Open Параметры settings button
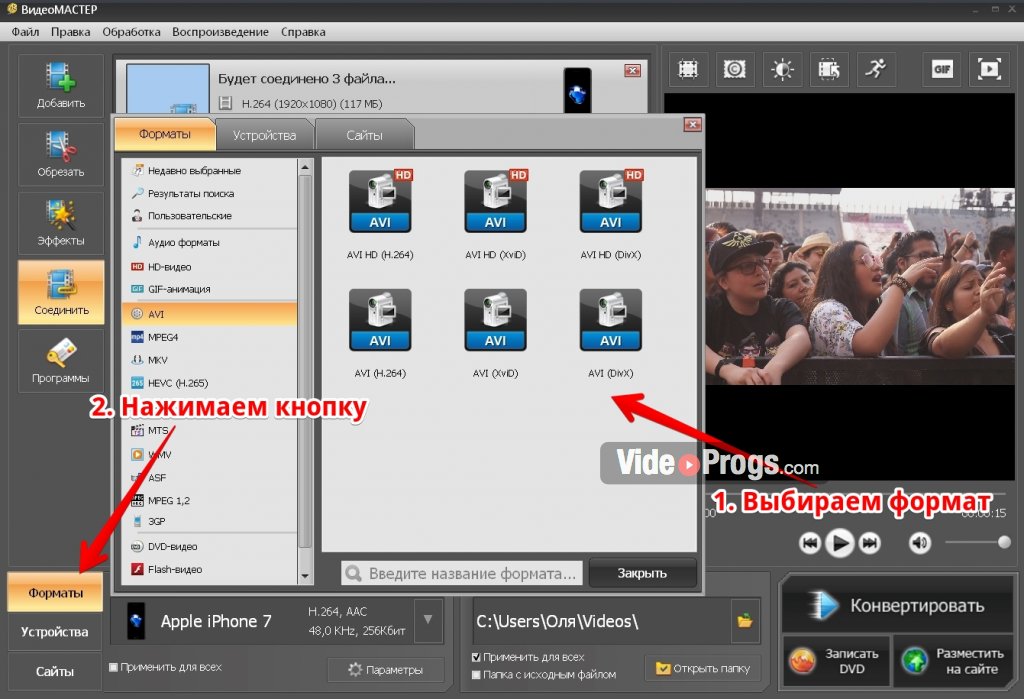Image resolution: width=1024 pixels, height=699 pixels. tap(385, 670)
